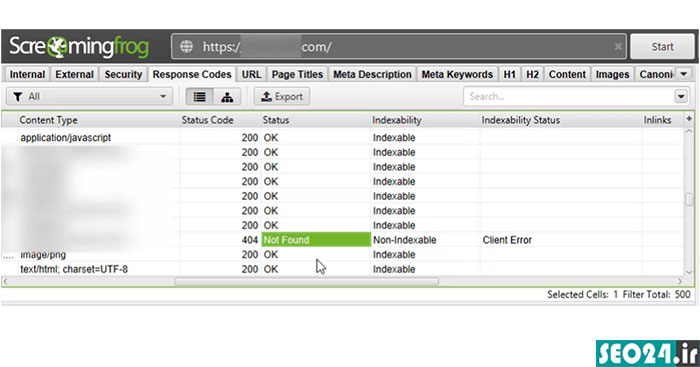
Task: Switch to tree view icon
Action: point(227,96)
